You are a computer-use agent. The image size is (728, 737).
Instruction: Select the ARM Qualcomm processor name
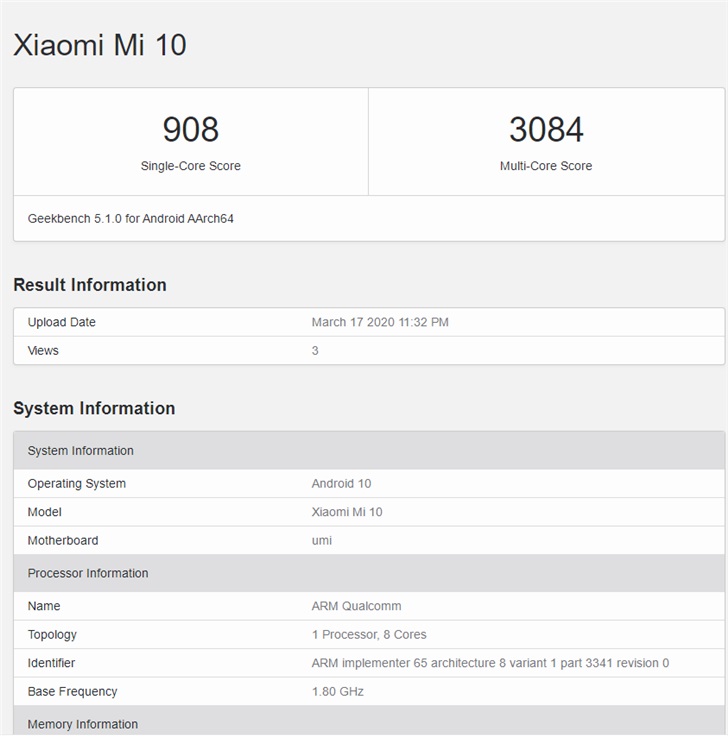(x=356, y=606)
